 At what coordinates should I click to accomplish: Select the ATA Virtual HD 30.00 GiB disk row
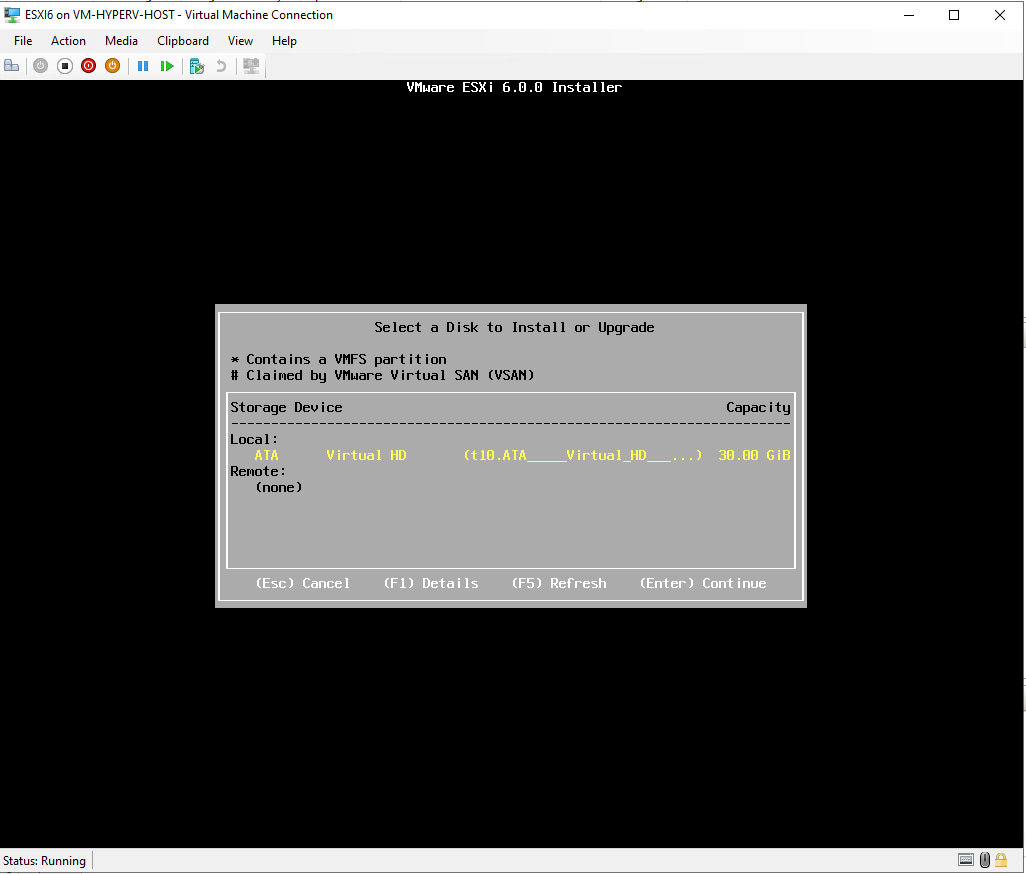[x=510, y=455]
